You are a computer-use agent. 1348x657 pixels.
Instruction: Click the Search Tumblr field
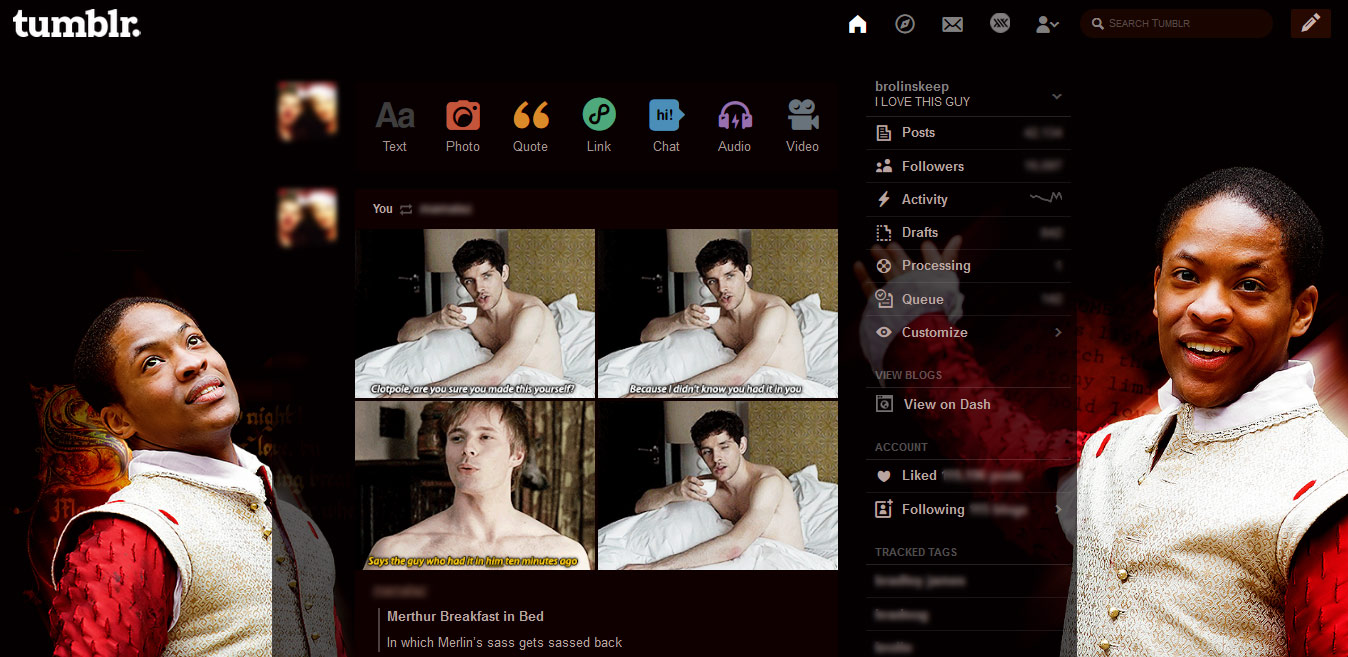(x=1176, y=23)
